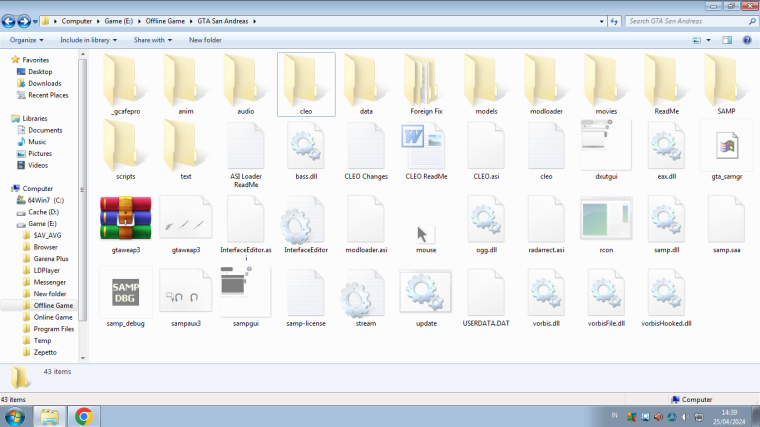Open the LDPlayer folder in sidebar

47,270
